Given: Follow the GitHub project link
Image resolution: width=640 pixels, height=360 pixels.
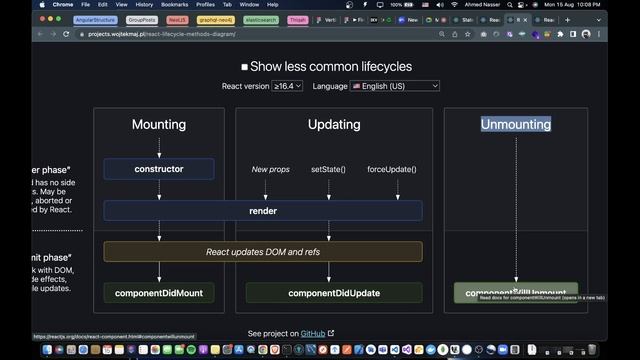Looking at the screenshot, I should coord(313,333).
